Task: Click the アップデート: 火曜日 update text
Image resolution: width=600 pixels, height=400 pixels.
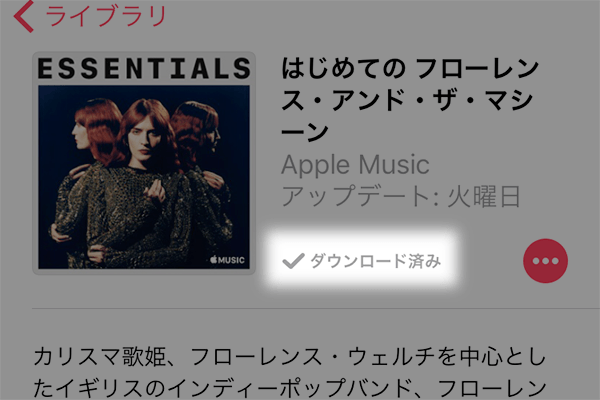Action: (x=401, y=196)
